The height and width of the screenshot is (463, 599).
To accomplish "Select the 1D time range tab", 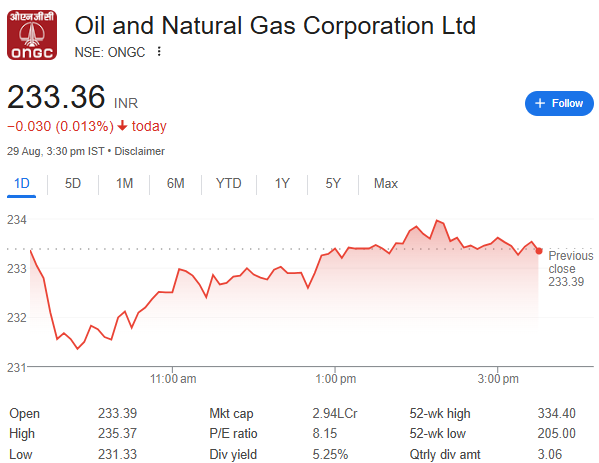I will 22,184.
